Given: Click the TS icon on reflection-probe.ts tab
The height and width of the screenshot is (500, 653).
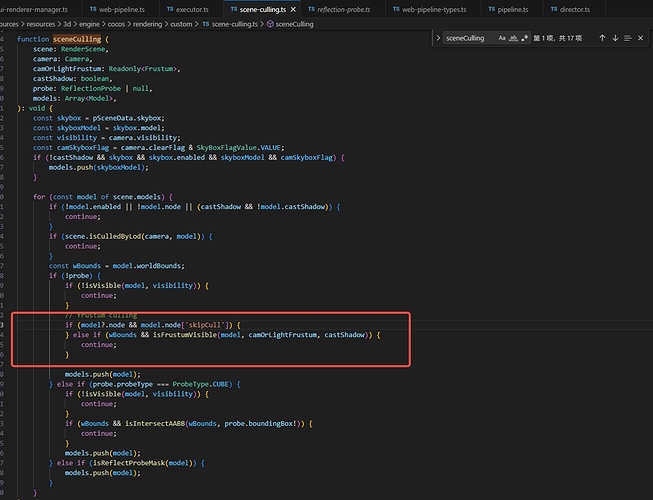Looking at the screenshot, I should pos(312,9).
